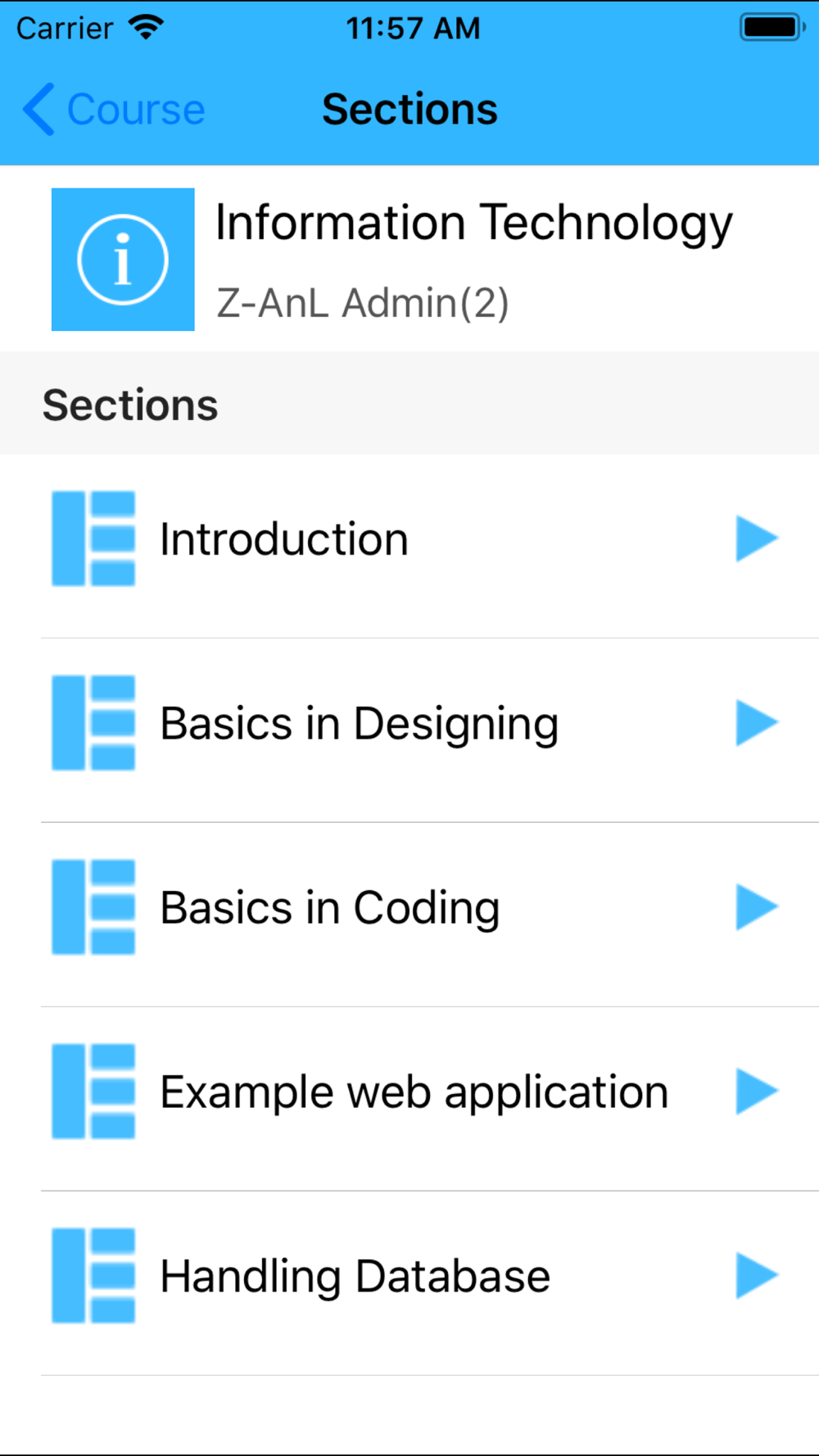Tap the Information Technology course title

473,224
